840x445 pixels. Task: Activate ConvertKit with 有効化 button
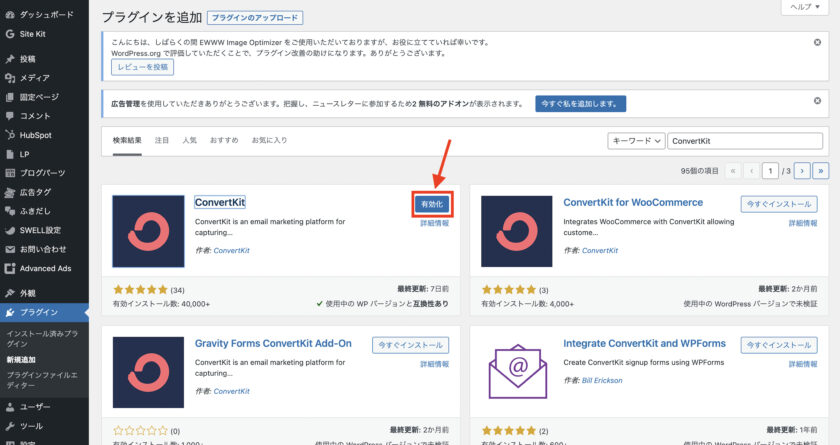tap(432, 204)
